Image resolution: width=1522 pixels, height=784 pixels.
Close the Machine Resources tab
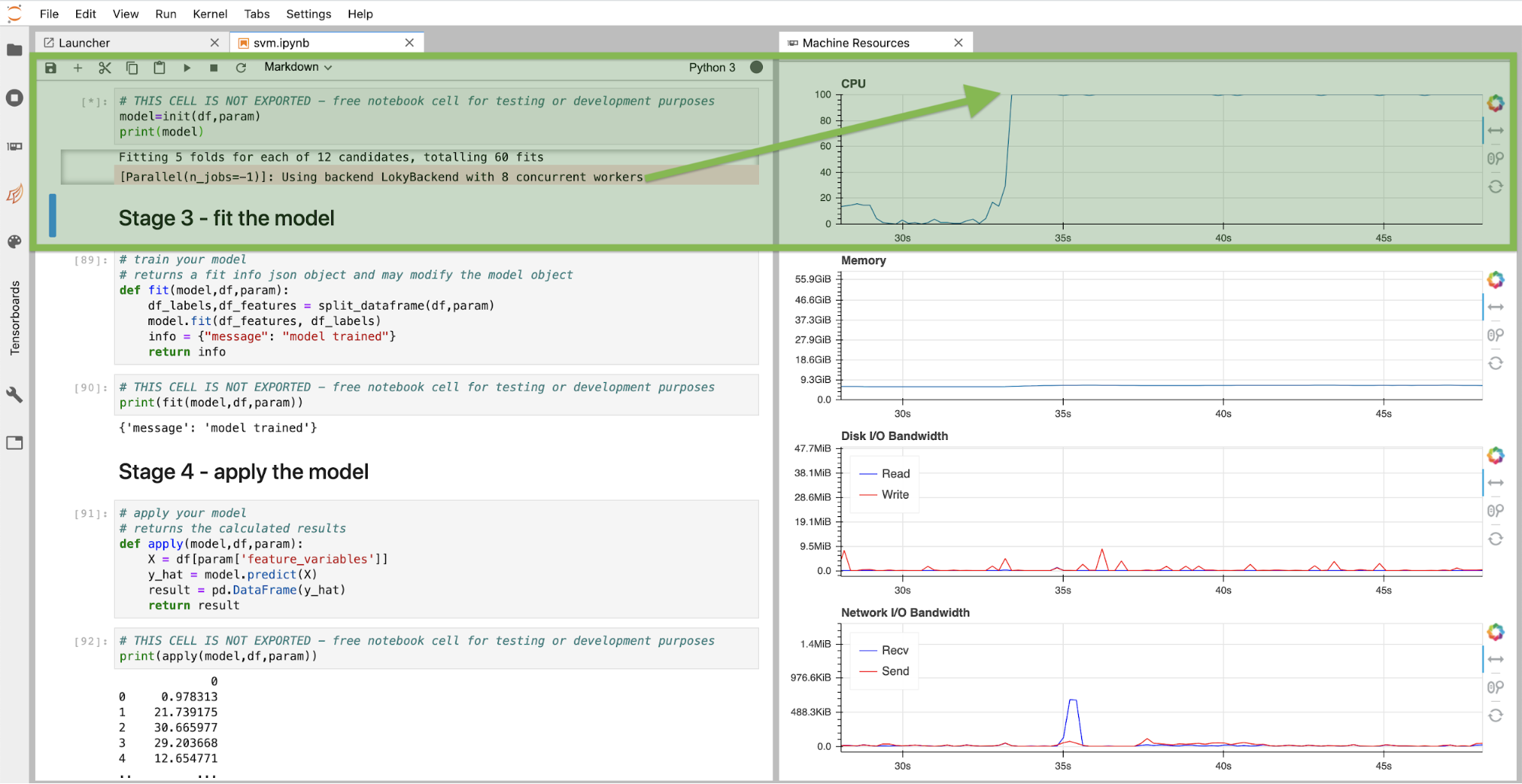coord(959,43)
